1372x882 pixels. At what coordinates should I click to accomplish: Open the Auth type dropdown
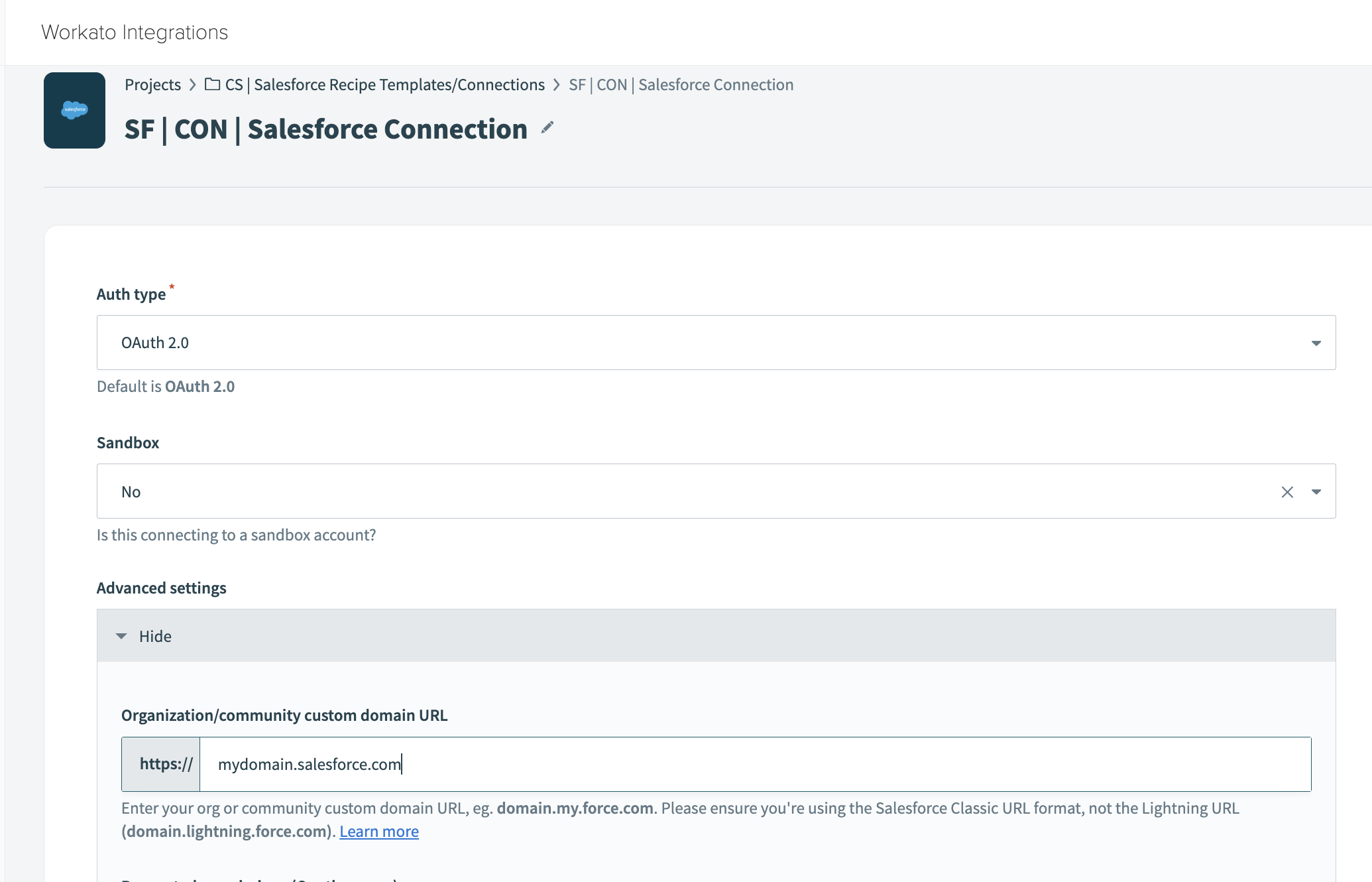click(716, 343)
